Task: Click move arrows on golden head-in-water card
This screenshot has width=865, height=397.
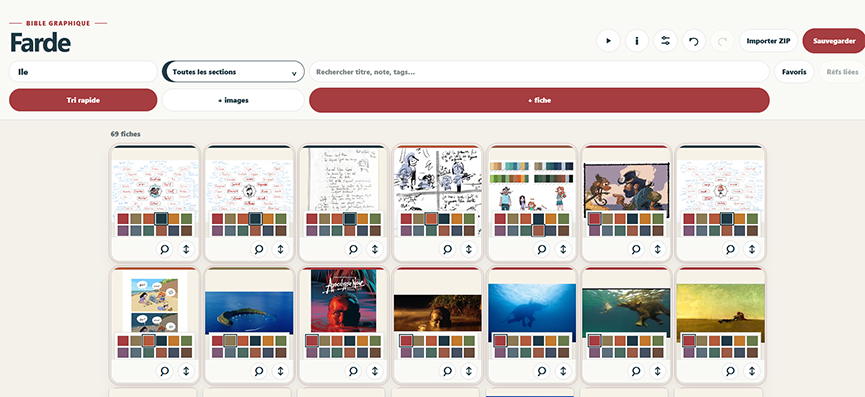Action: click(469, 371)
